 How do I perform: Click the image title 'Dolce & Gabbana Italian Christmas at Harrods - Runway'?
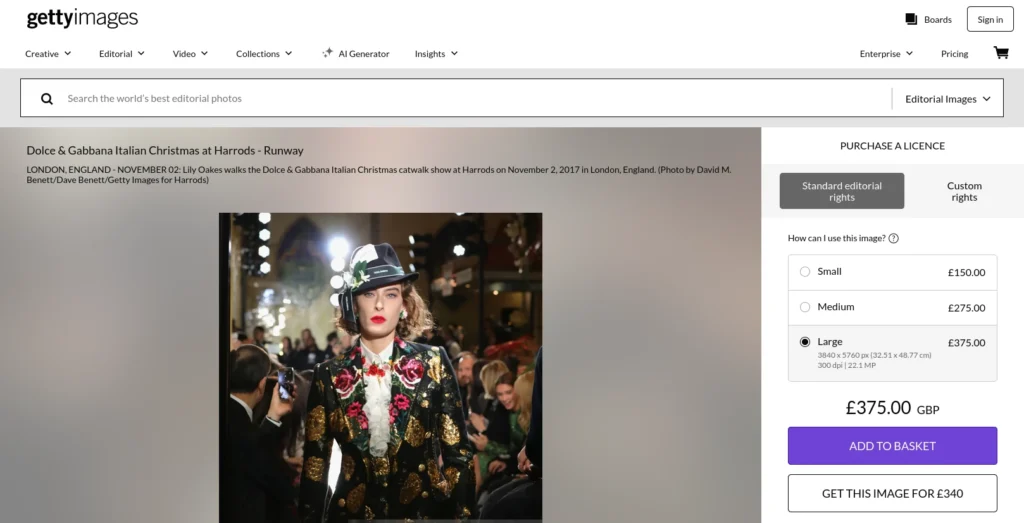tap(165, 150)
